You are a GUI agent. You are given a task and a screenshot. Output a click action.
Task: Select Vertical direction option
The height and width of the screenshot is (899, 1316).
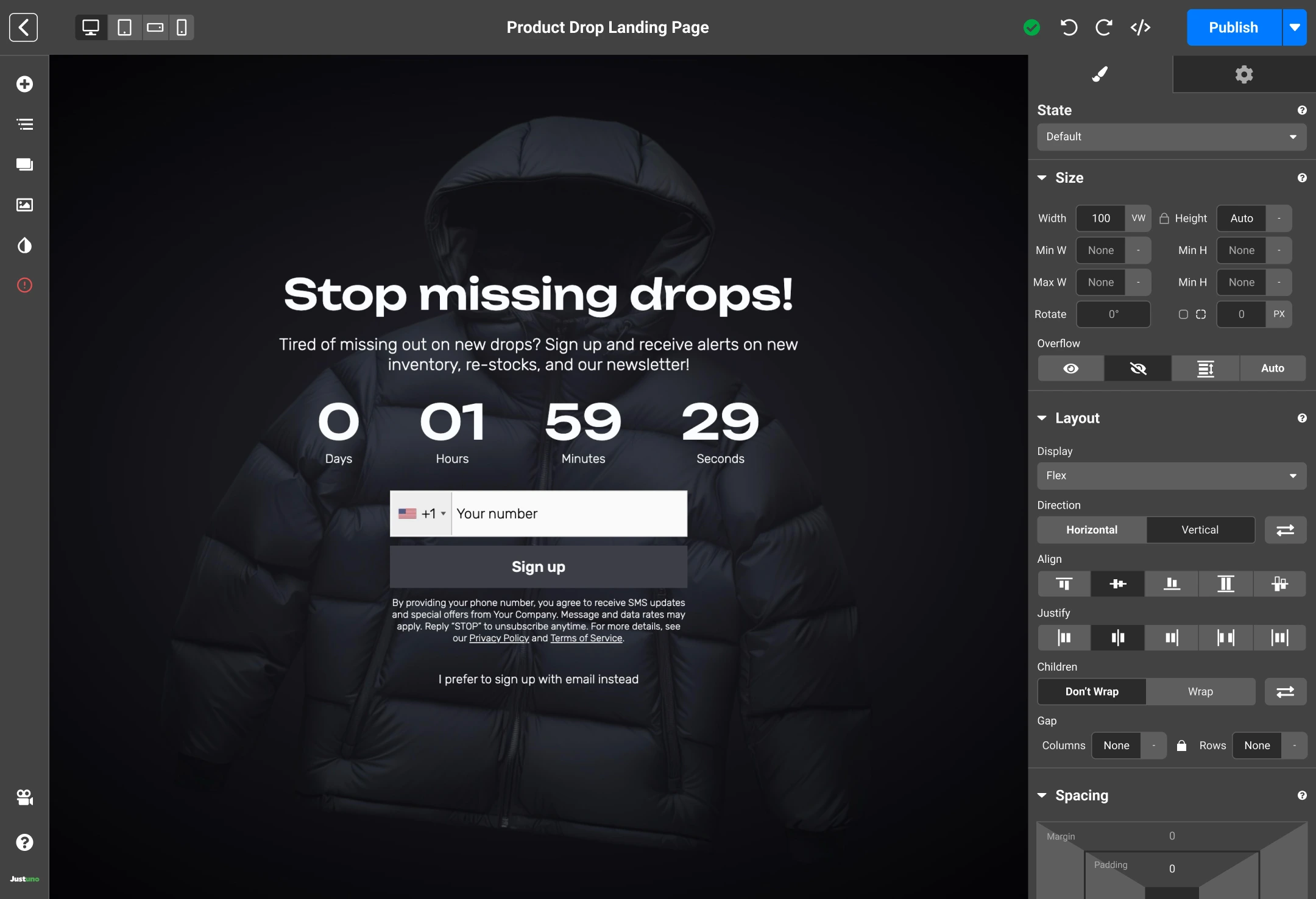click(1200, 530)
